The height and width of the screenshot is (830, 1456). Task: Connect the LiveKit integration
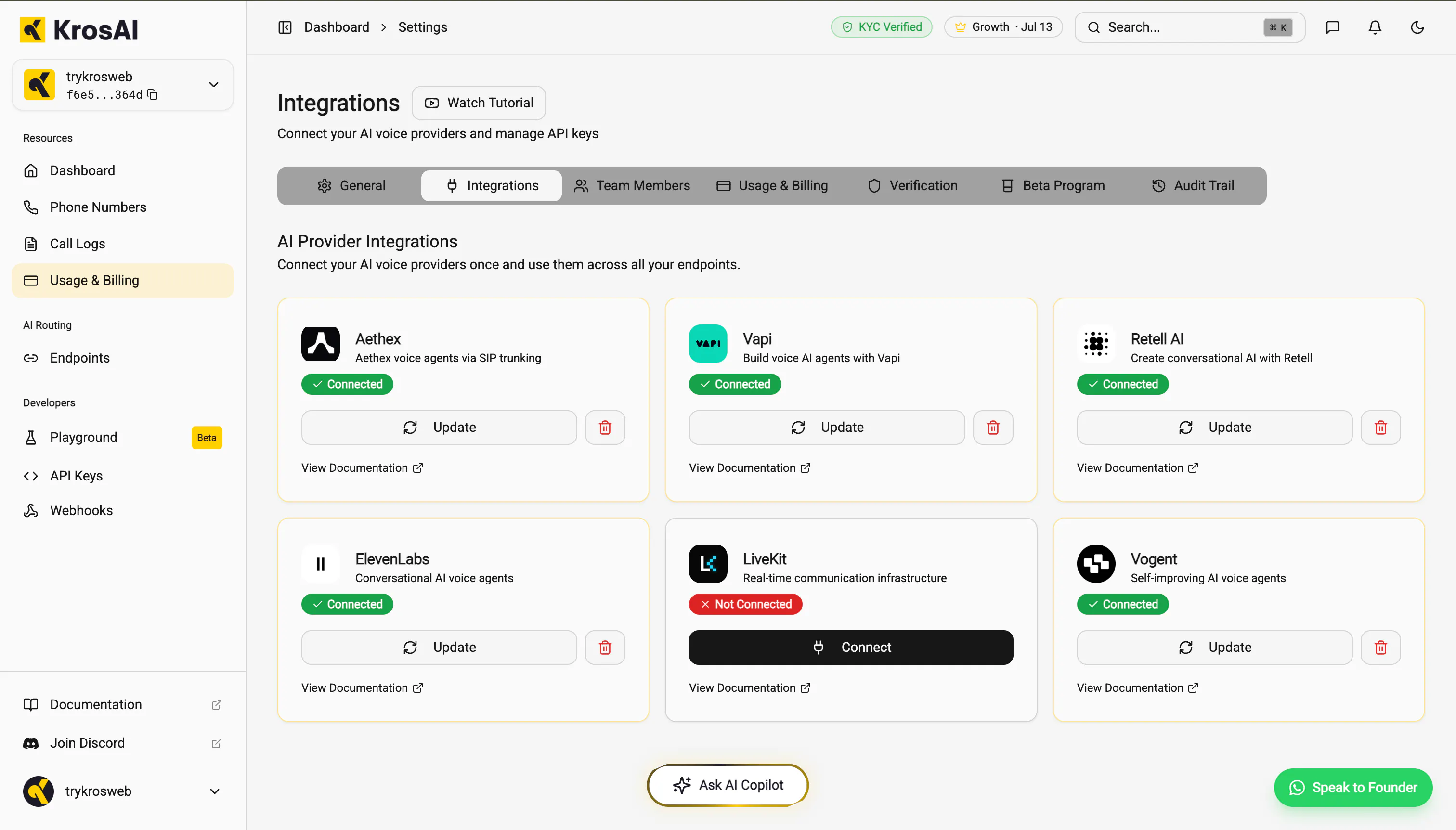pyautogui.click(x=851, y=648)
